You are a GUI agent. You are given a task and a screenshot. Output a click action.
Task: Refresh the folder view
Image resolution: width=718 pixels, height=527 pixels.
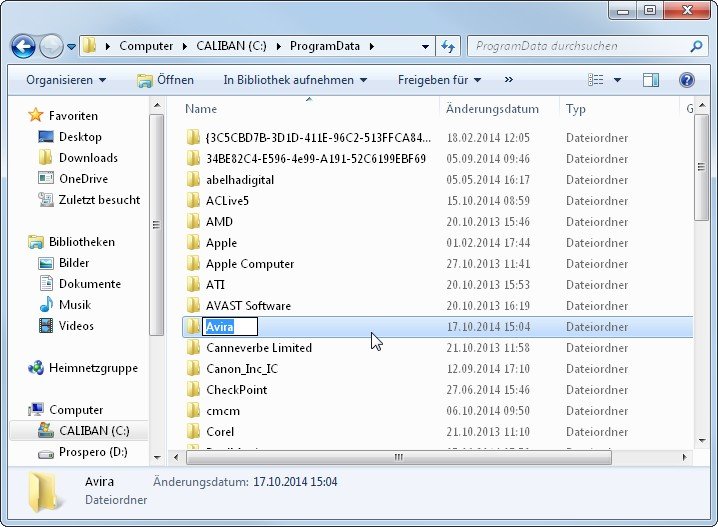tap(447, 46)
